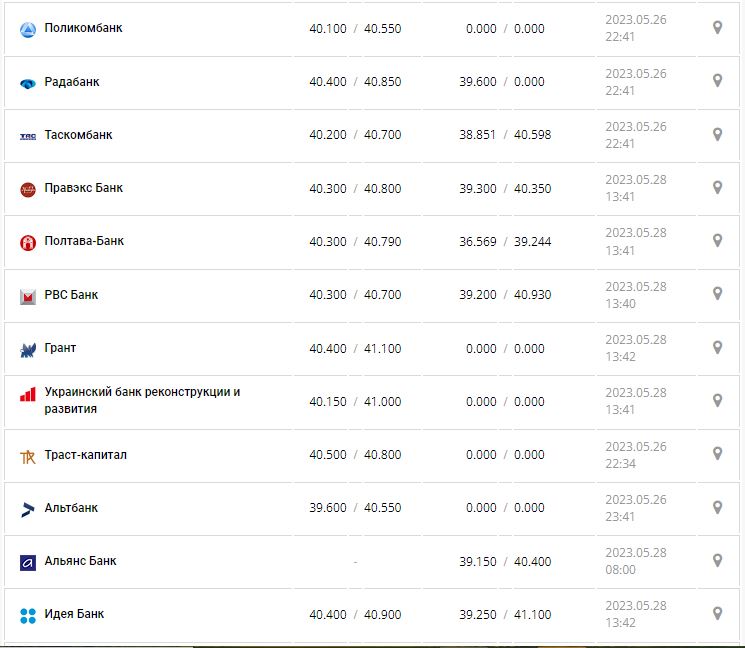Click Полтава-Банк cash rate 40.300 / 40.790
745x648 pixels.
pyautogui.click(x=355, y=241)
